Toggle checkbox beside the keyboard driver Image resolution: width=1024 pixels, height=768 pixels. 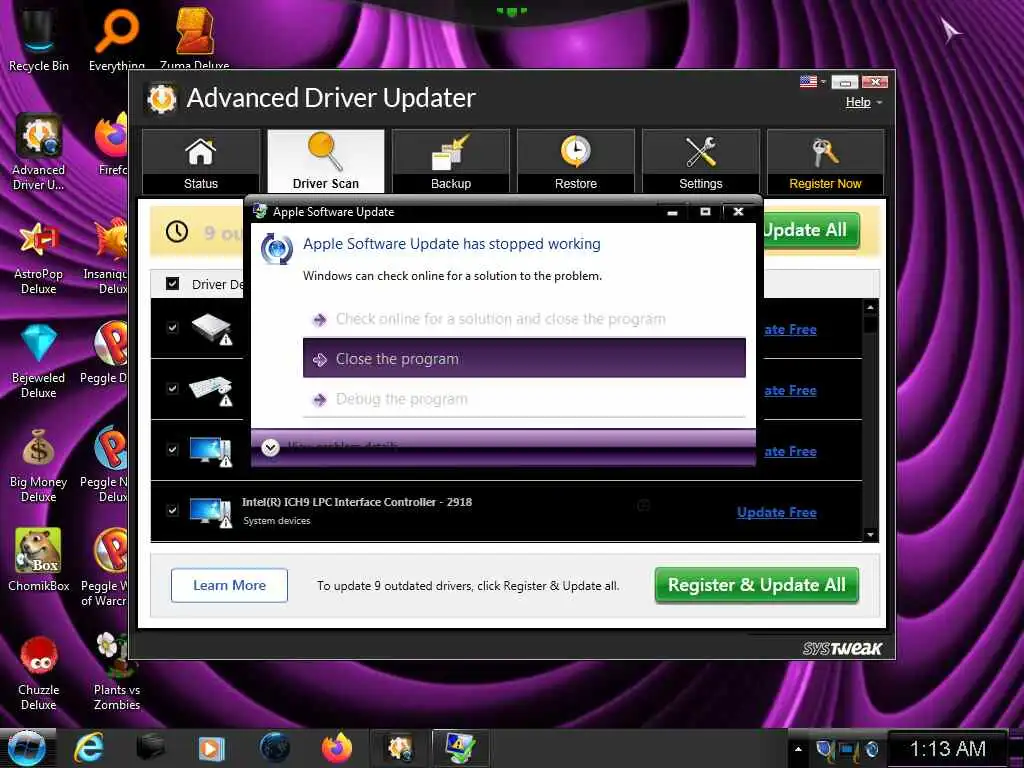[x=172, y=389]
